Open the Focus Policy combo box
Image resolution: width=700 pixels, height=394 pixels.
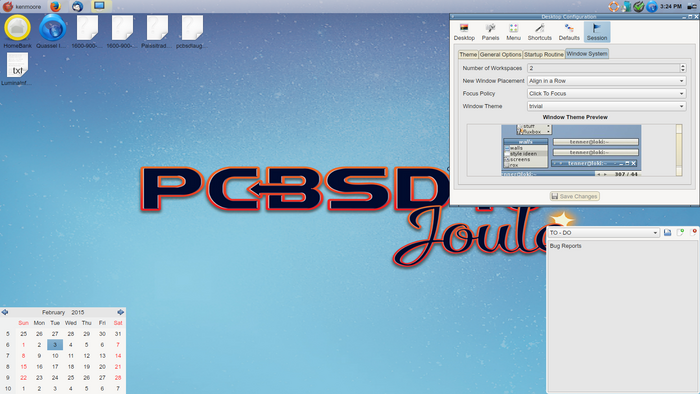pyautogui.click(x=606, y=93)
